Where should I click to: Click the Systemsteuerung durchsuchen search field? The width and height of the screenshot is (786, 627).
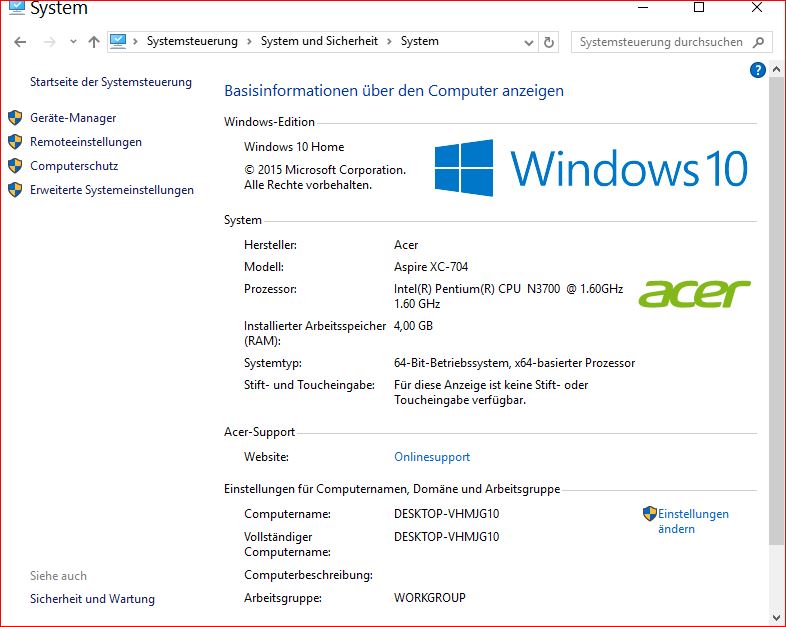pyautogui.click(x=660, y=42)
